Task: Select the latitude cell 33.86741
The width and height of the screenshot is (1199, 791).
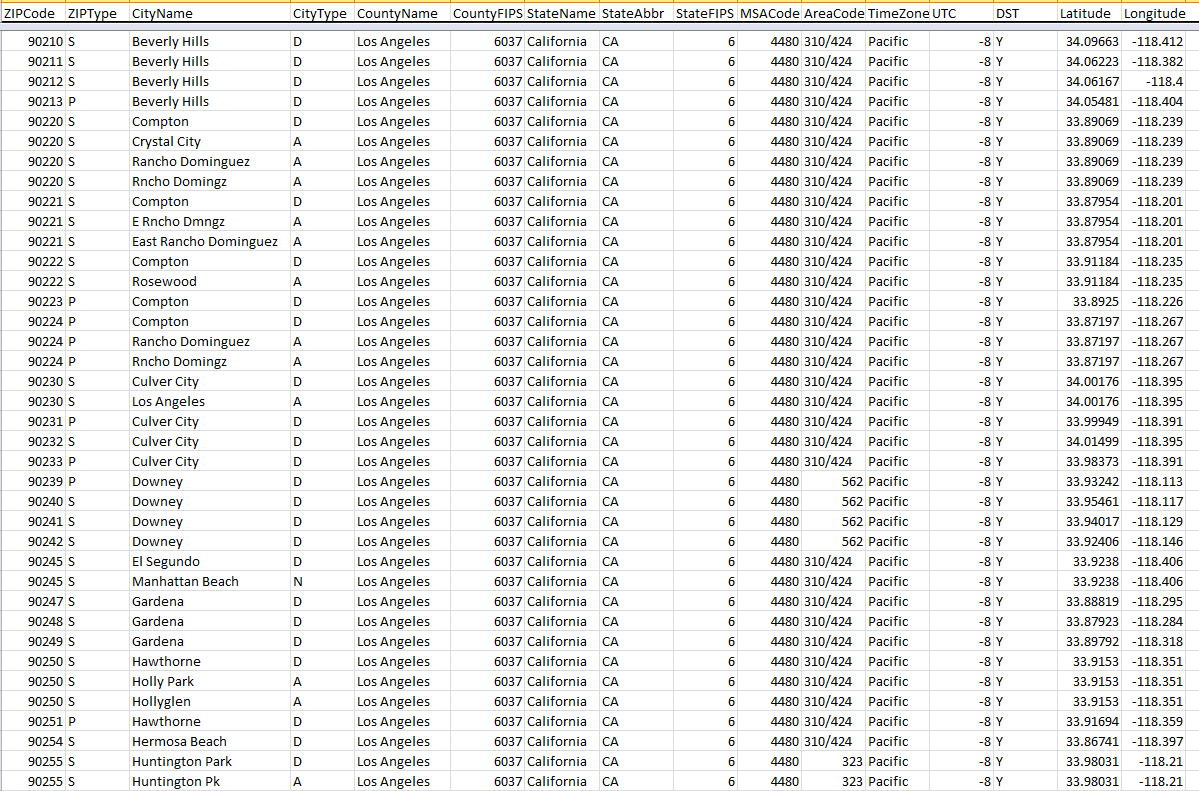Action: pos(1088,741)
